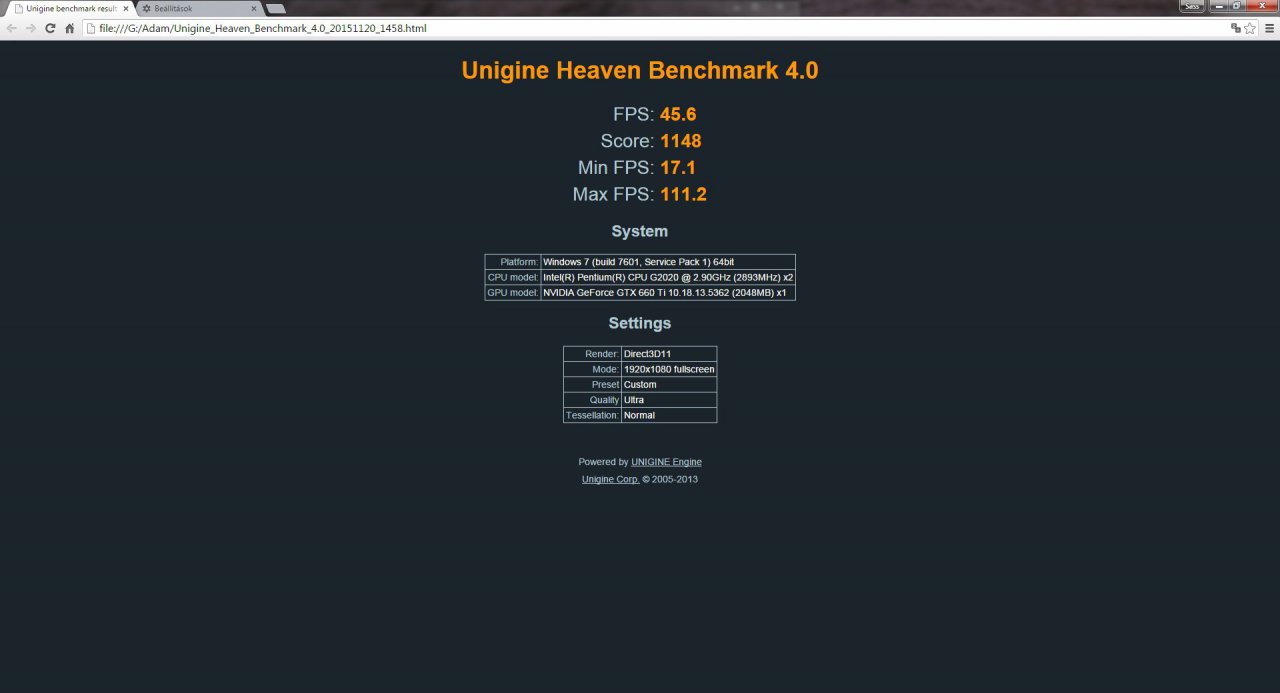Follow the UNIGINE Engine link
This screenshot has width=1280, height=693.
click(x=666, y=462)
